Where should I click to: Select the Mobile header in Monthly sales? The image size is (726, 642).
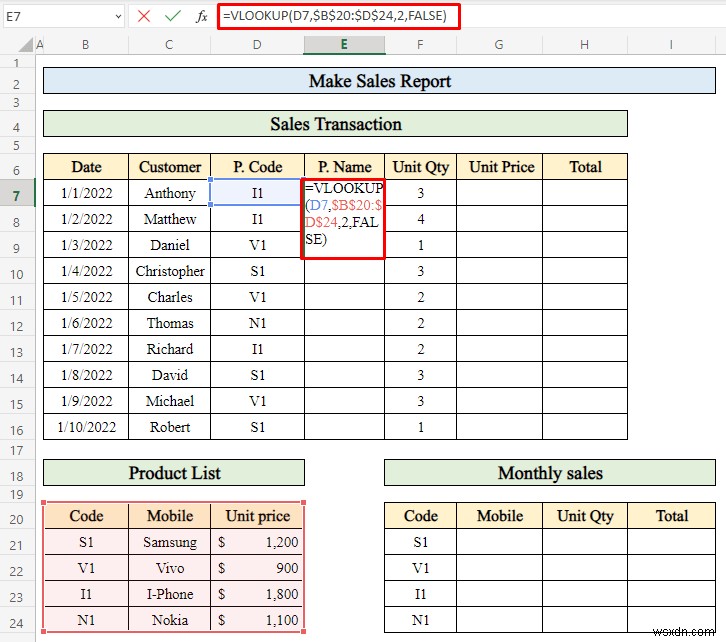point(499,516)
